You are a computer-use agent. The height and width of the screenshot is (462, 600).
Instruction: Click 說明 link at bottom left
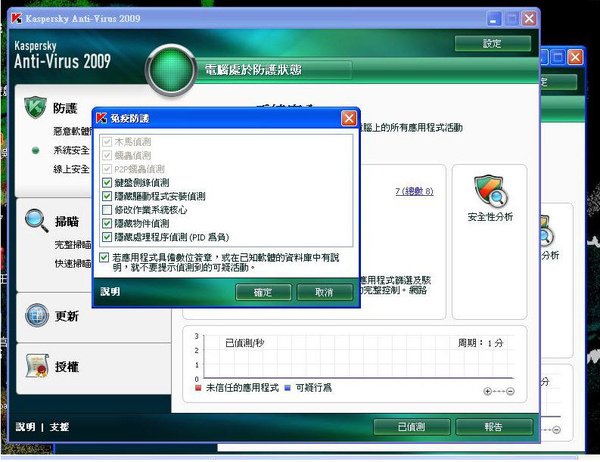coord(25,427)
